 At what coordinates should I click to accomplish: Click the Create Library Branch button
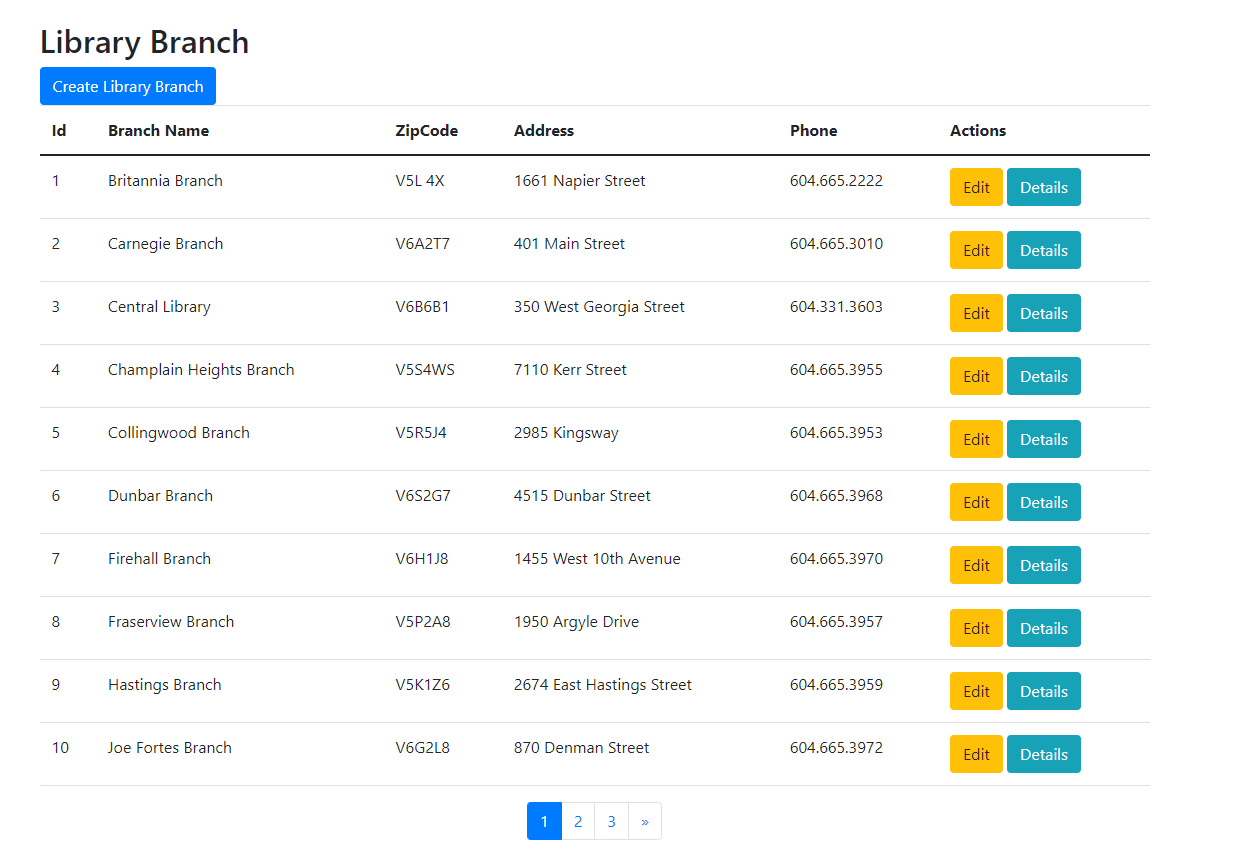tap(128, 86)
